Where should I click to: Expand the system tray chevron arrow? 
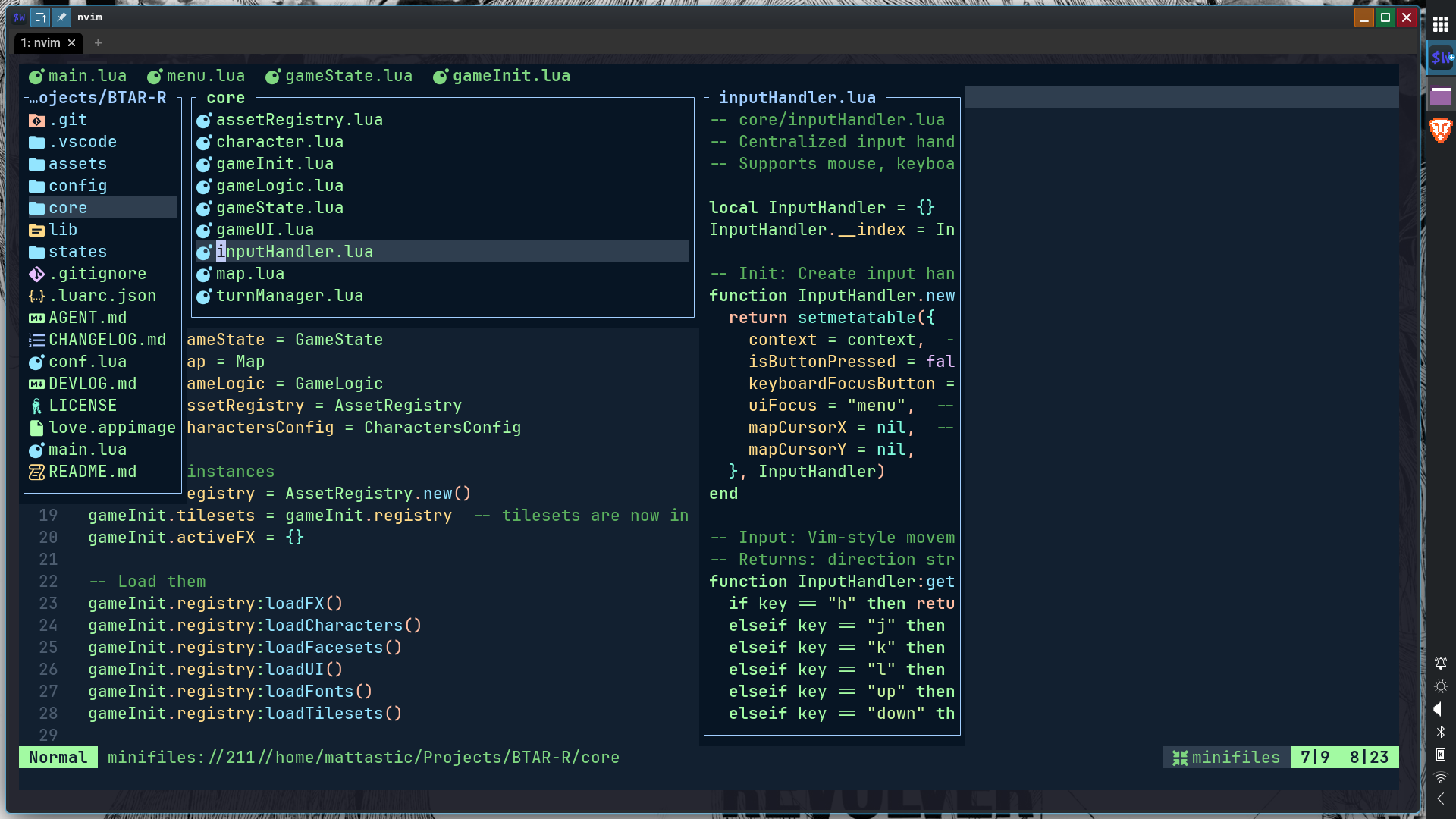1440,799
